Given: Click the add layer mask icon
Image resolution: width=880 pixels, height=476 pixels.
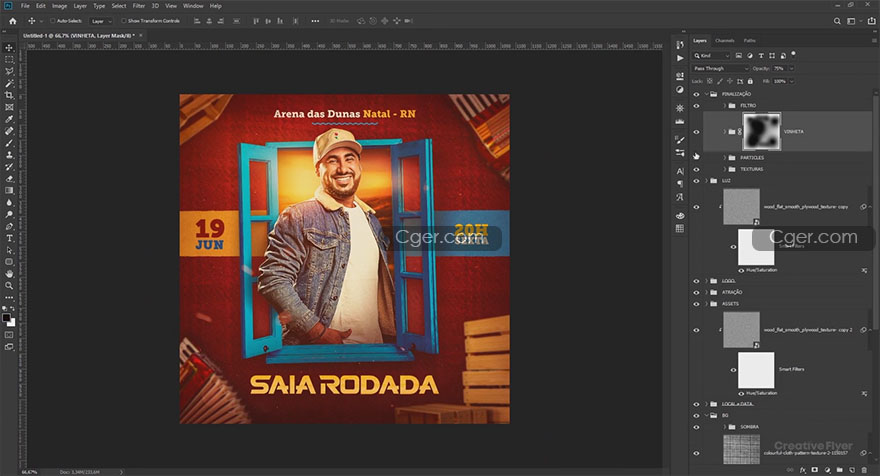Looking at the screenshot, I should (x=815, y=470).
